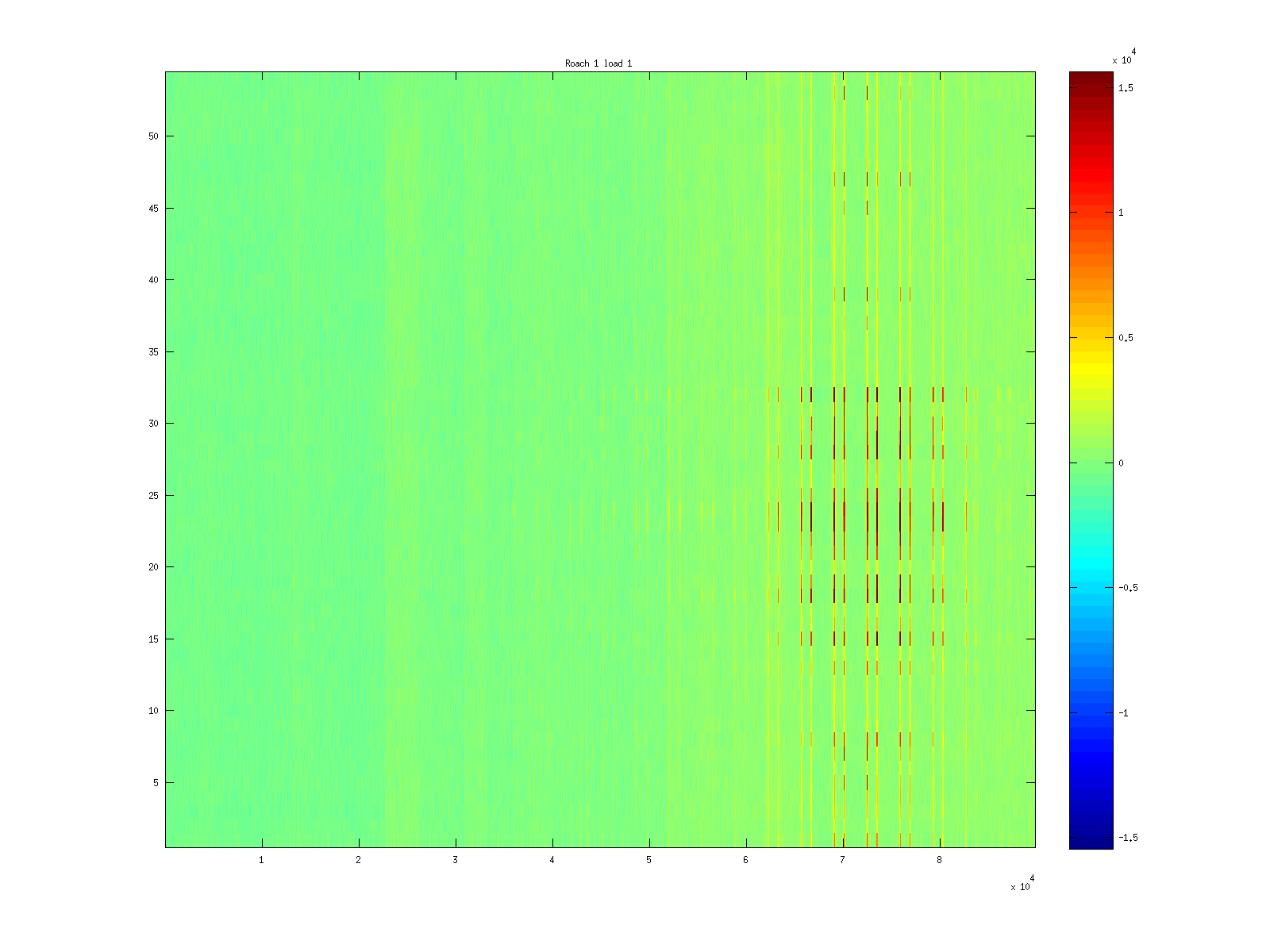The image size is (1270, 952).
Task: Click the x-axis tick label 8
Action: pyautogui.click(x=940, y=860)
